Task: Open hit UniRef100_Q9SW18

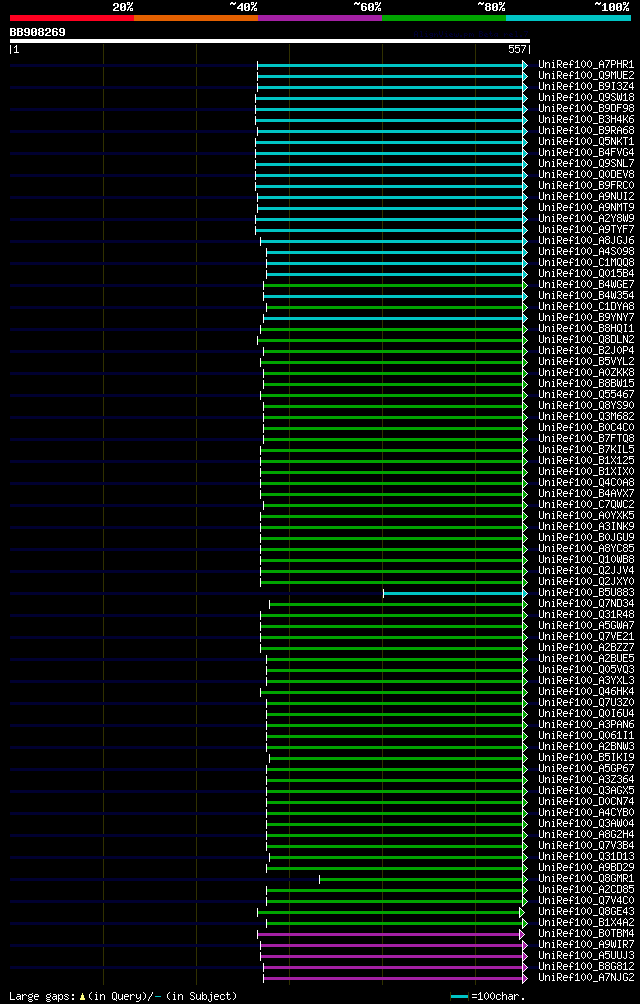Action: (x=586, y=97)
